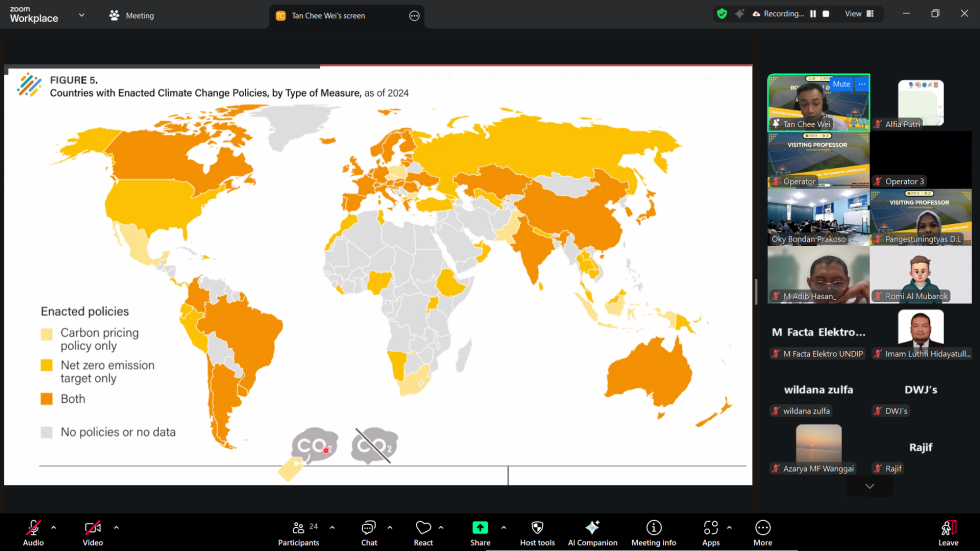
Task: Expand audio options arrow next to Audio
Action: pyautogui.click(x=54, y=527)
